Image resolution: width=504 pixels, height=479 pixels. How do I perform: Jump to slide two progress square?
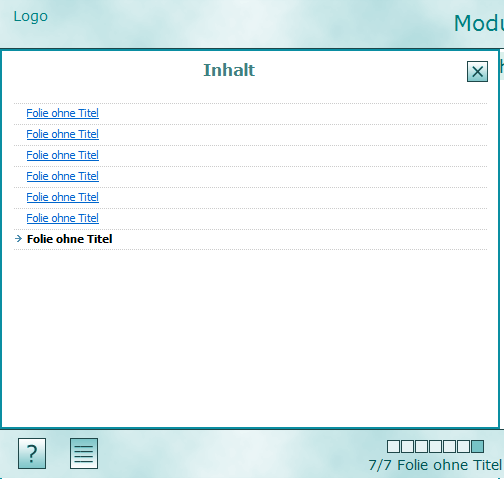coord(407,446)
